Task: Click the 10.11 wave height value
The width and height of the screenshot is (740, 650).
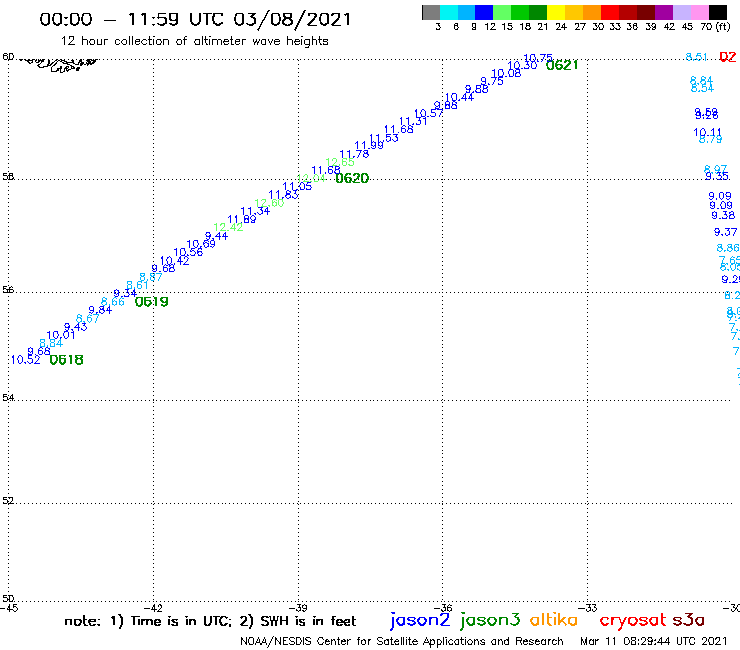Action: point(707,132)
